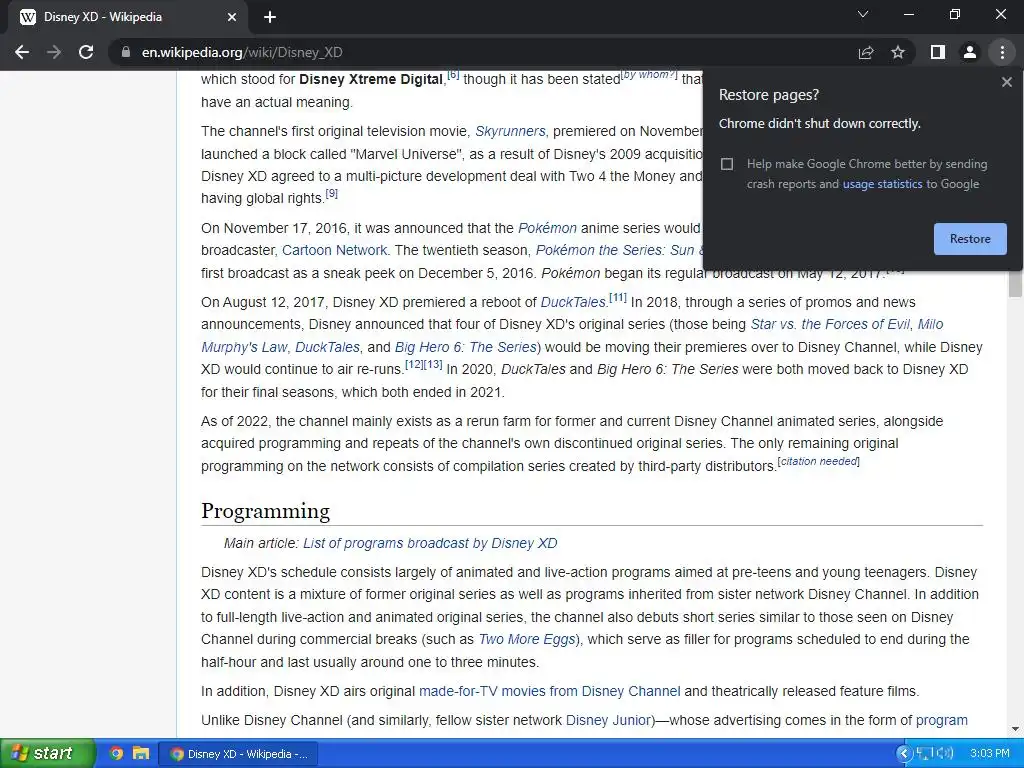Click the Programming section heading
This screenshot has width=1024, height=768.
pos(265,511)
